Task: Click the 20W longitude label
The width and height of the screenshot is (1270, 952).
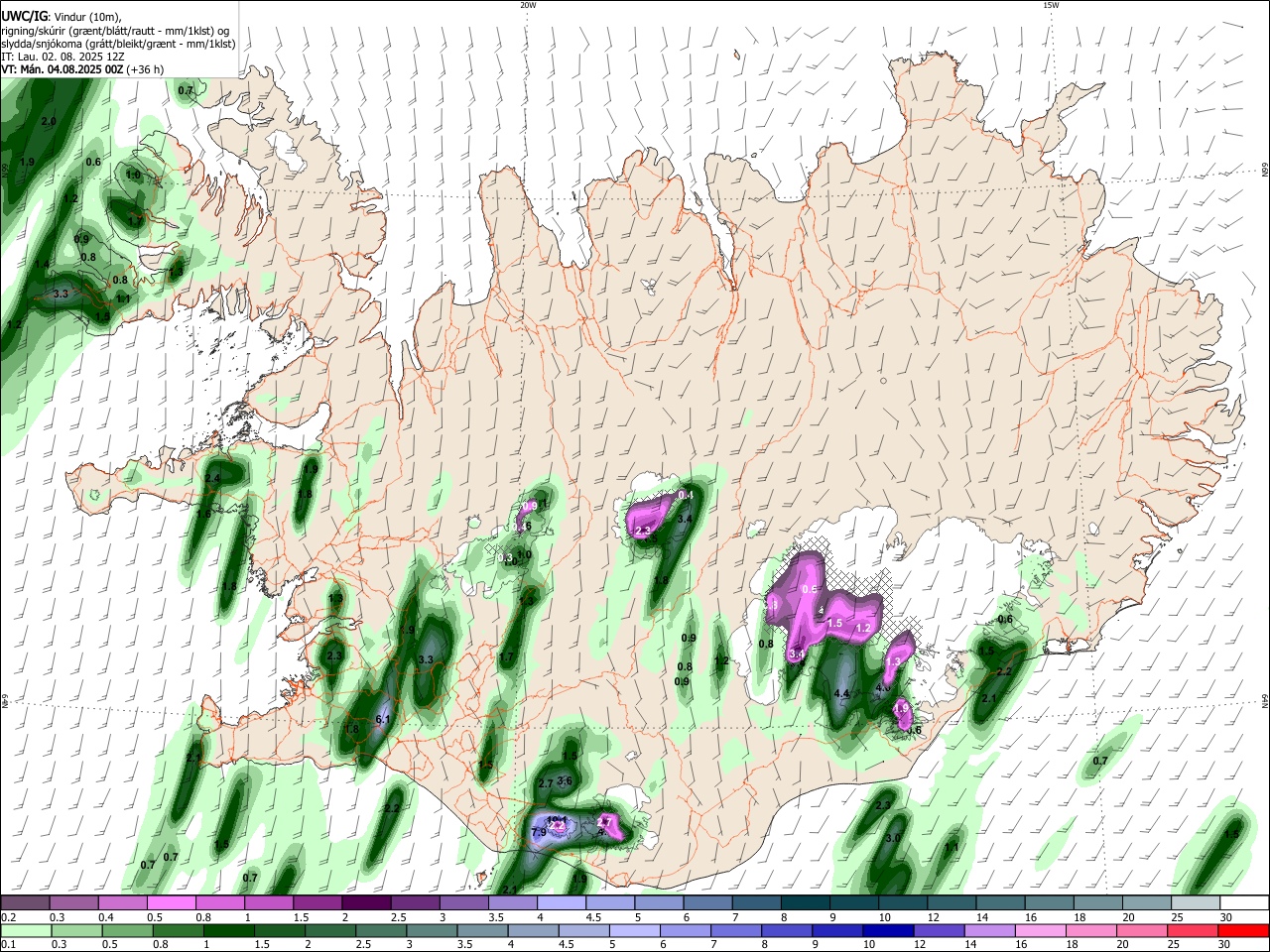Action: point(528,5)
